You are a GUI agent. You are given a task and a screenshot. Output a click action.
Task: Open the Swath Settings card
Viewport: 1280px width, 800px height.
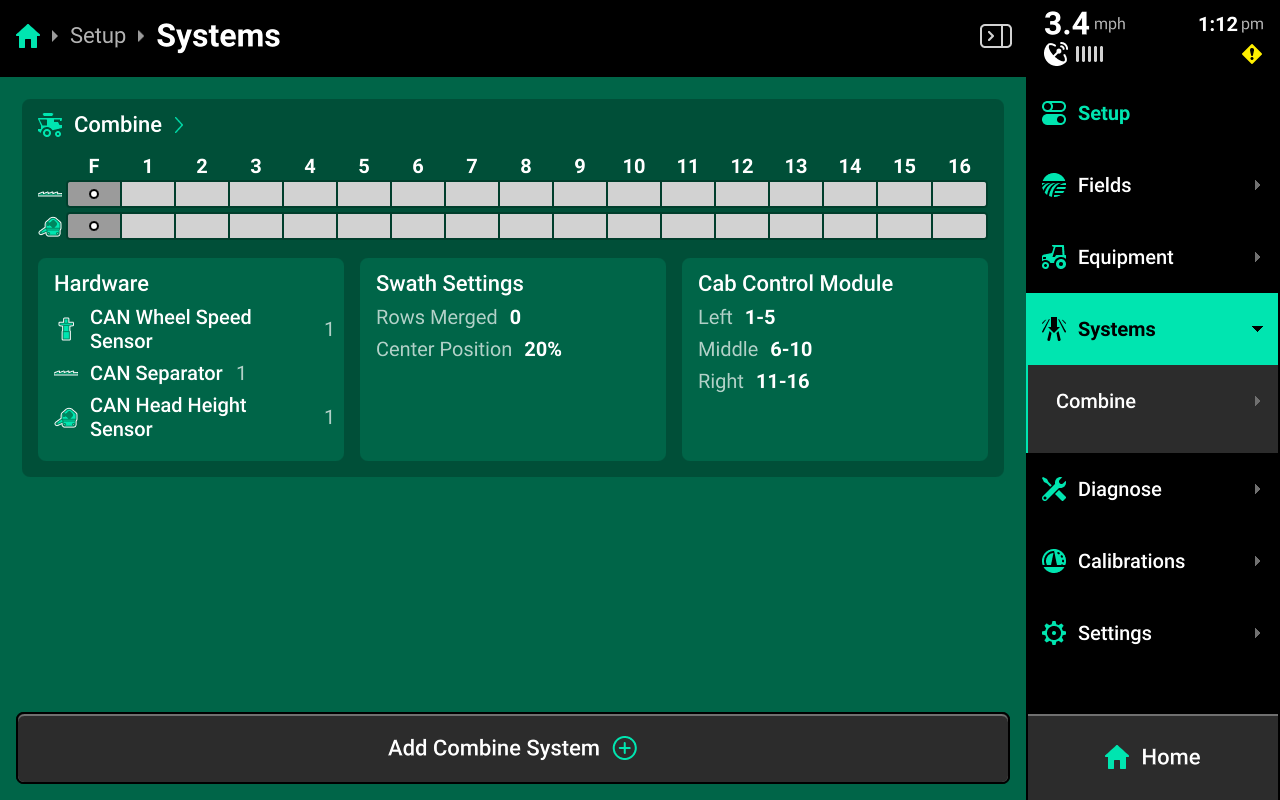512,359
